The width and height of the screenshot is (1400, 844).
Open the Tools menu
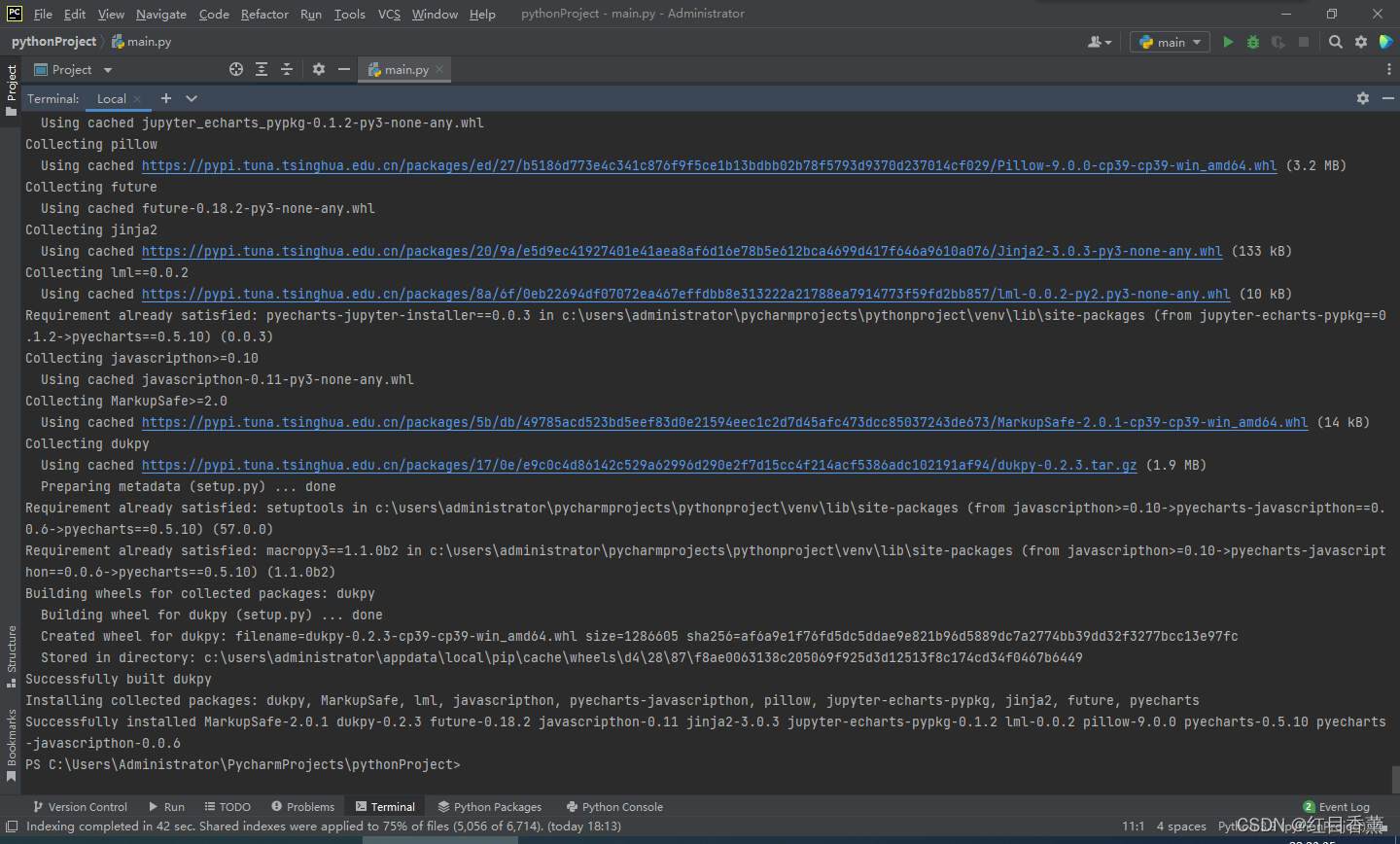[x=349, y=14]
